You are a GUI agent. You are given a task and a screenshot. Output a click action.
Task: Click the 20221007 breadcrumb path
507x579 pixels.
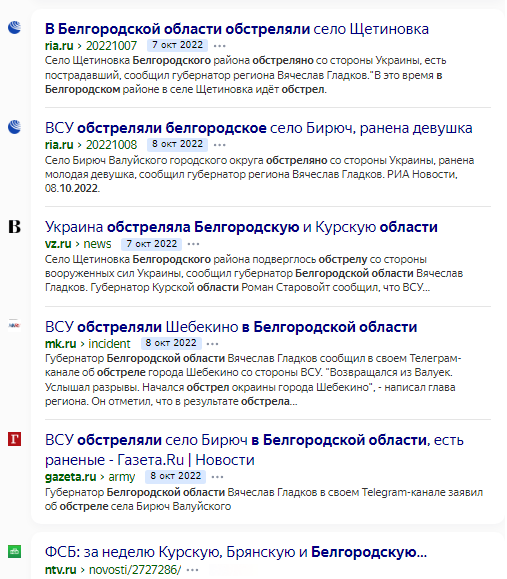tap(111, 46)
